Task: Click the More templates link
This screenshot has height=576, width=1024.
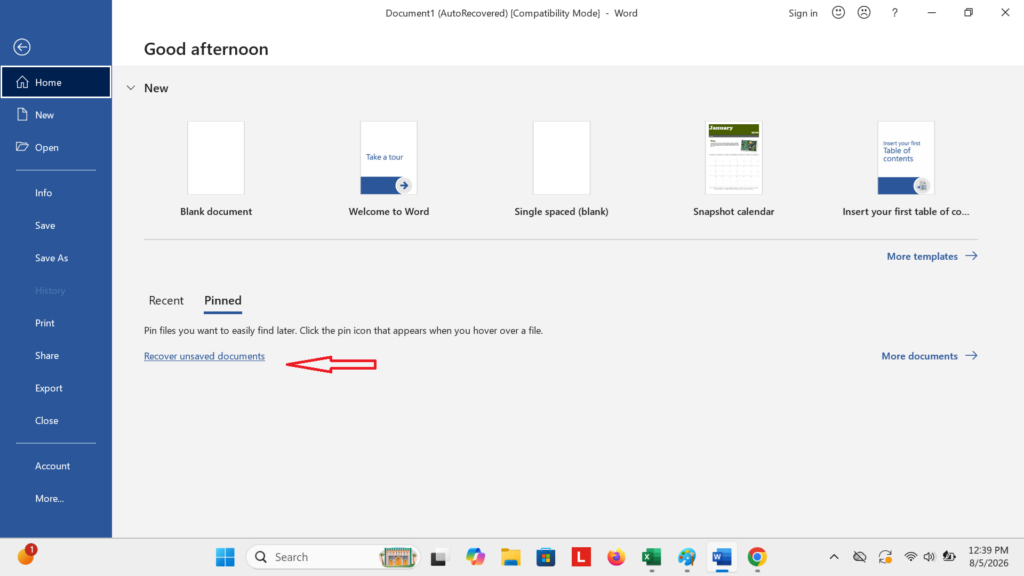Action: (x=932, y=257)
